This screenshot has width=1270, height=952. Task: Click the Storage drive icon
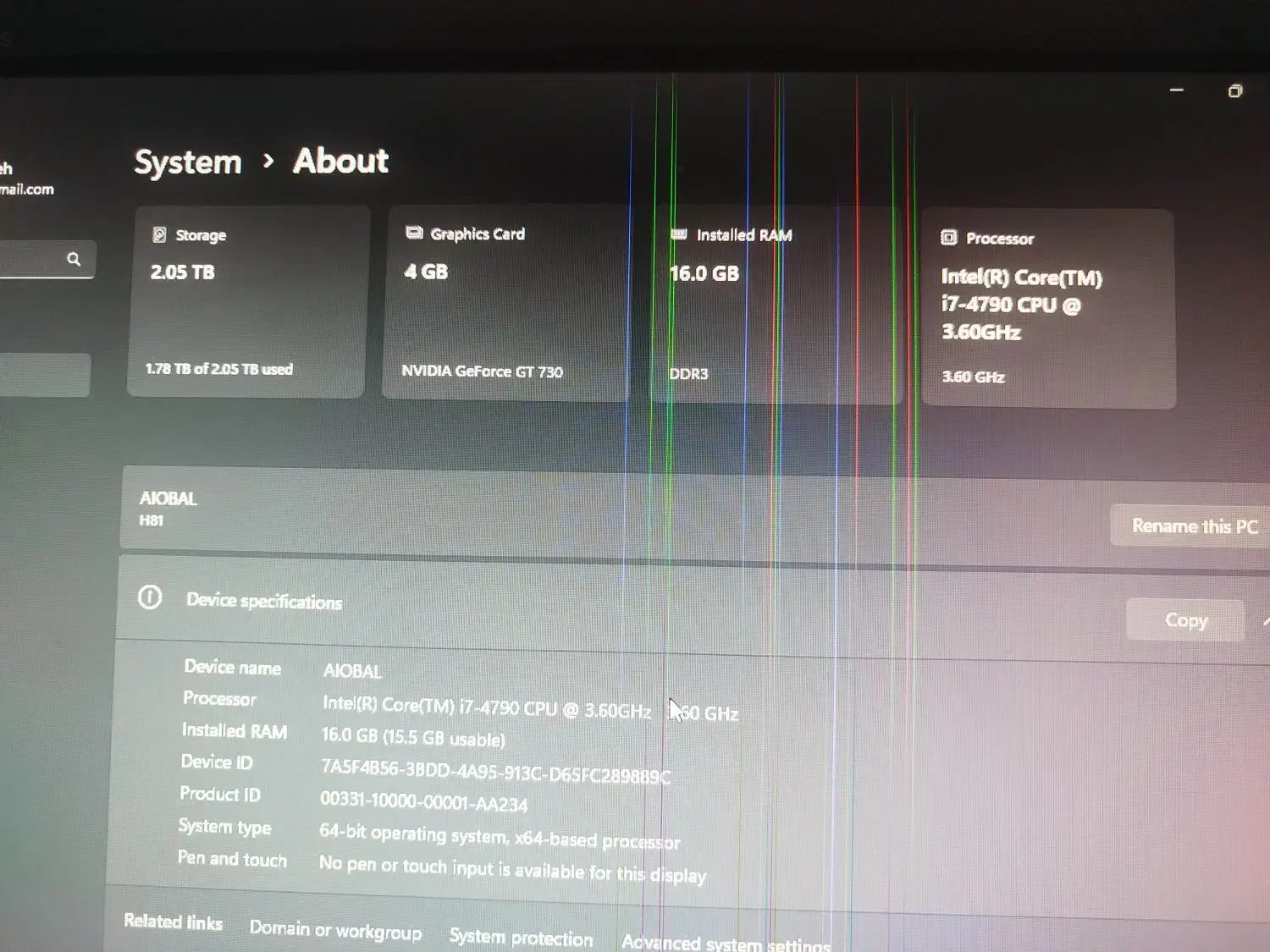click(x=159, y=234)
